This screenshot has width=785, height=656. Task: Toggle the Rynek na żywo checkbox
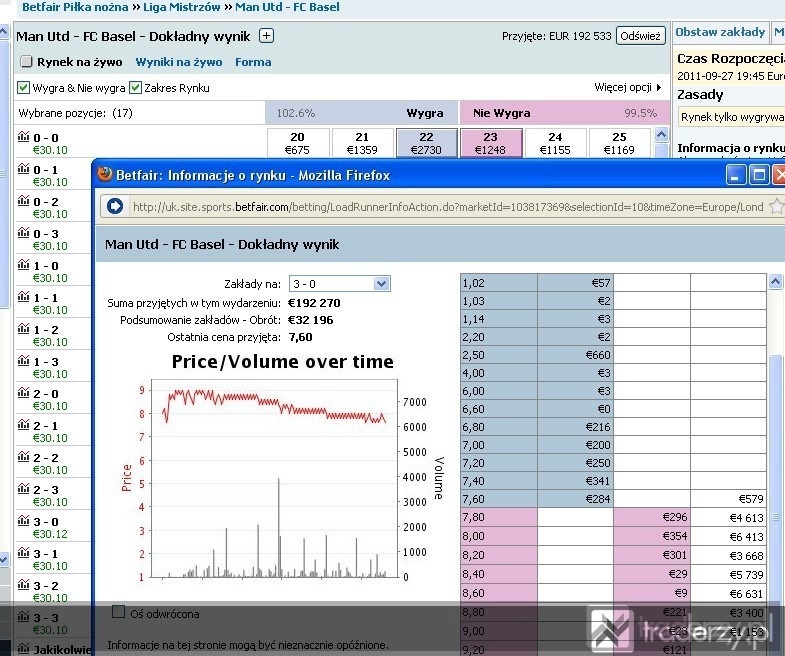26,62
